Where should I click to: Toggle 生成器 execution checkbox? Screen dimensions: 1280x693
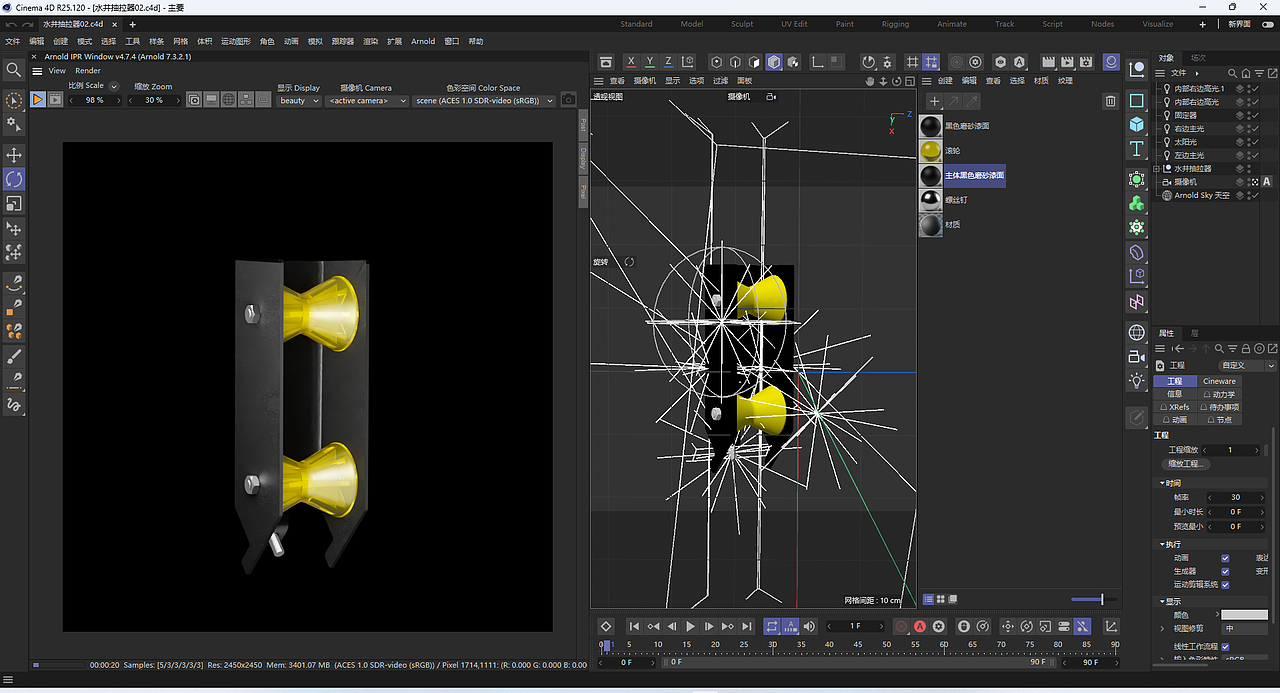[1225, 571]
